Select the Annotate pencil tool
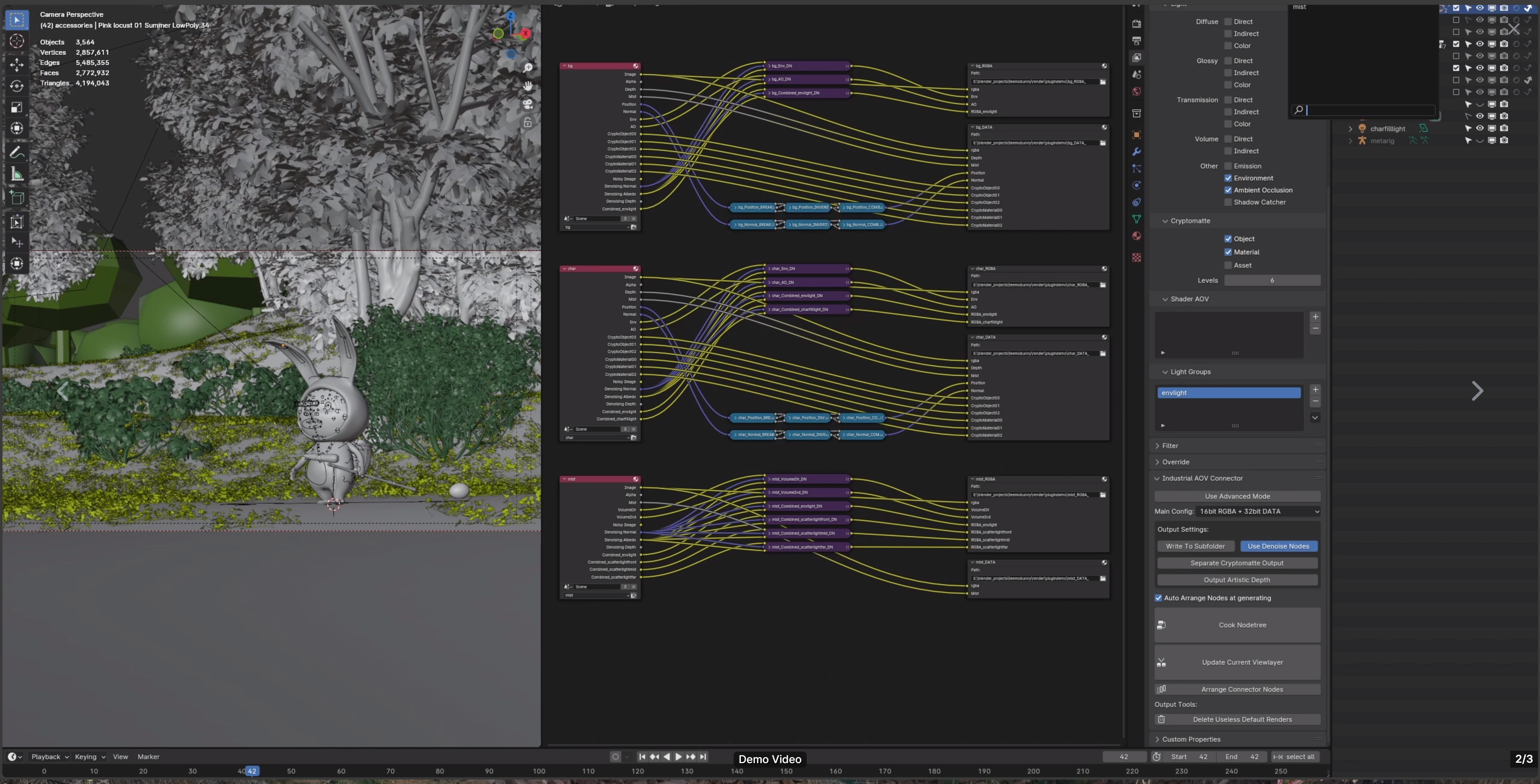 pos(17,152)
